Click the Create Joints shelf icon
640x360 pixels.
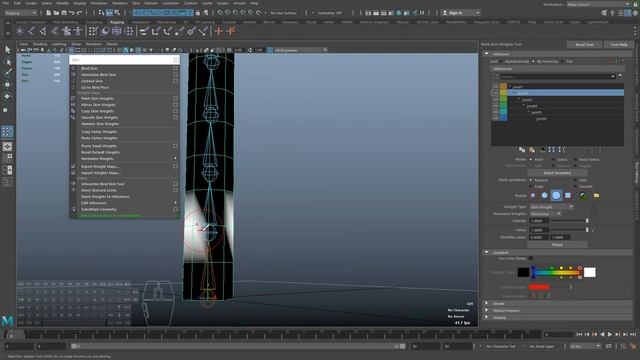point(31,31)
